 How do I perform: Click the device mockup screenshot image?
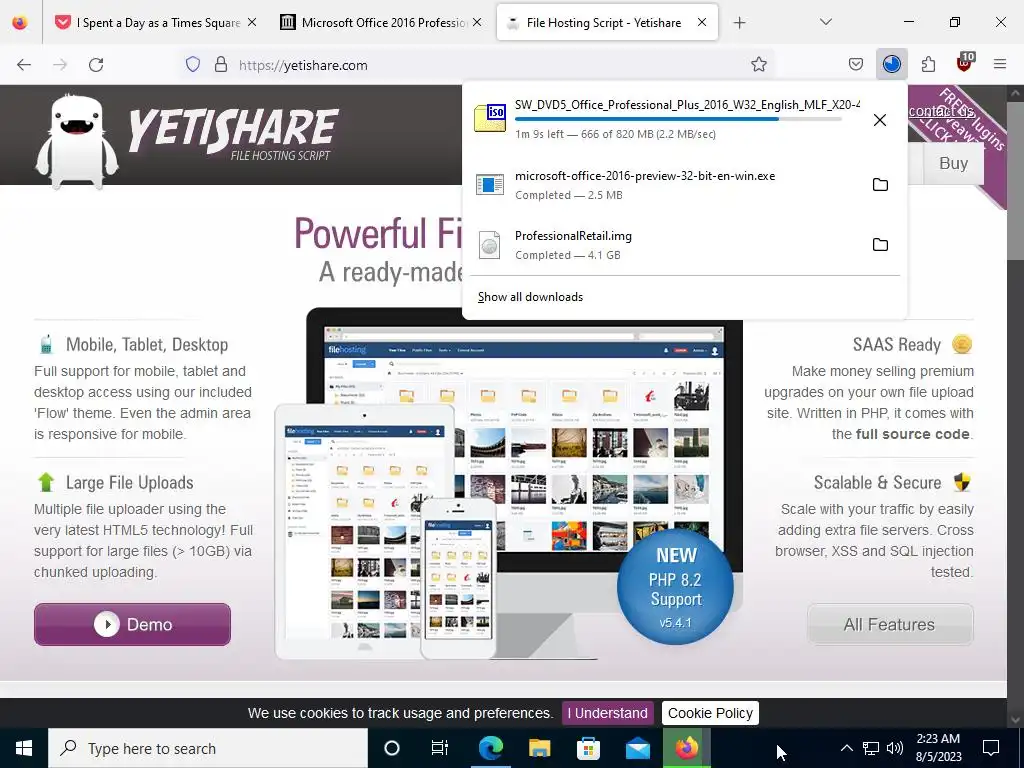509,483
